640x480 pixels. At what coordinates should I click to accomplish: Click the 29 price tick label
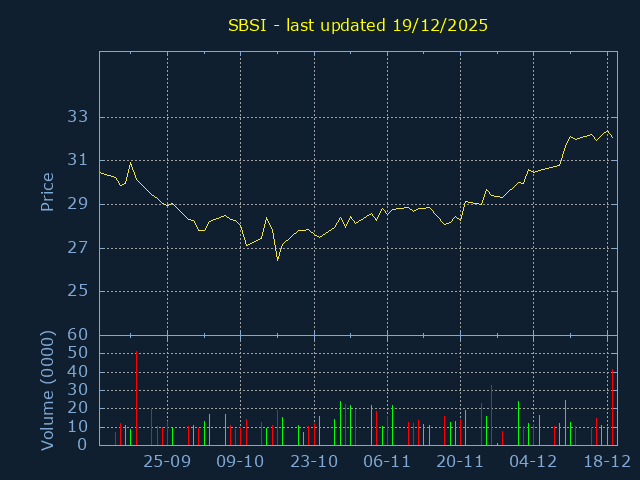tap(79, 204)
